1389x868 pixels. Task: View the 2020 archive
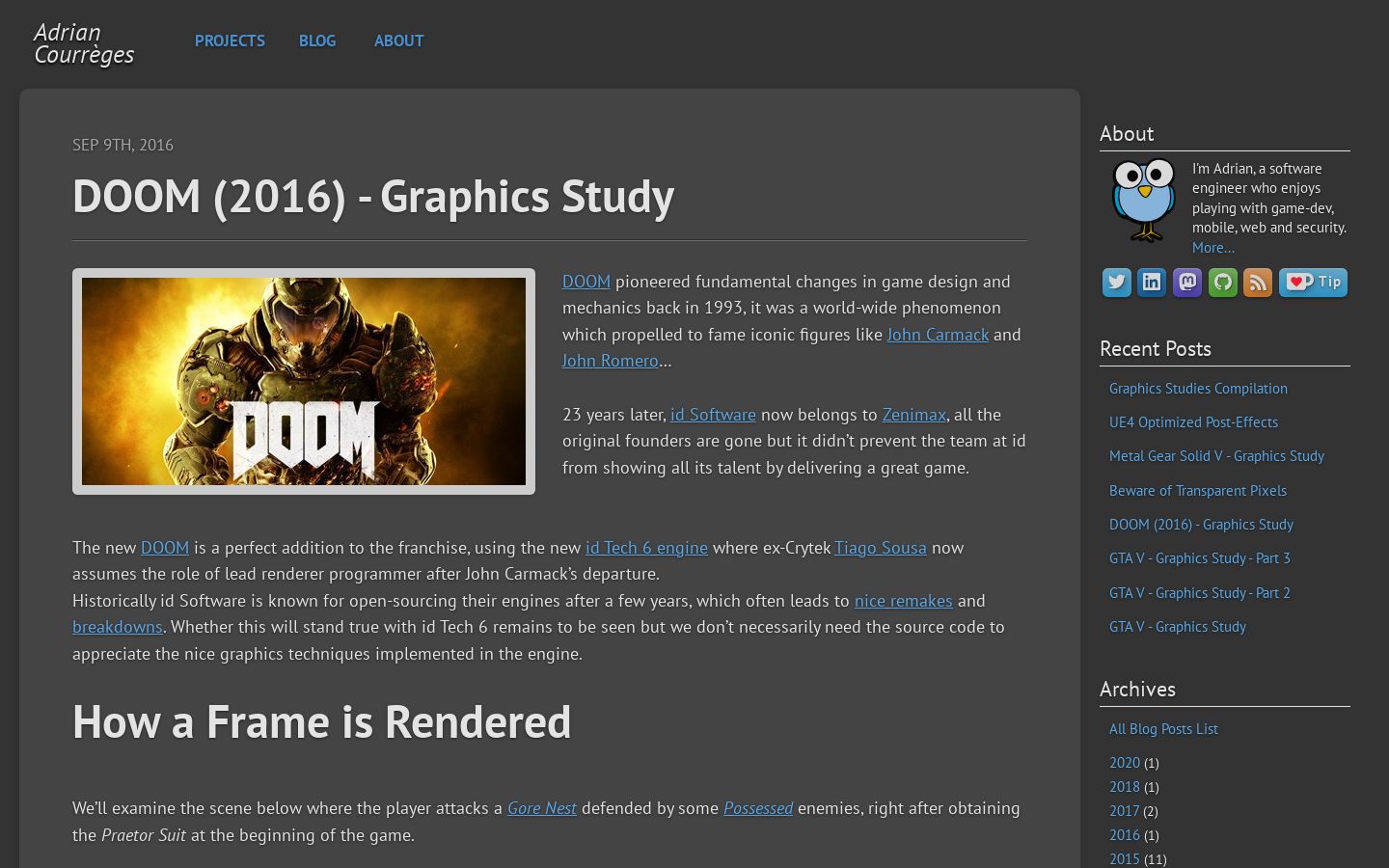pos(1125,763)
